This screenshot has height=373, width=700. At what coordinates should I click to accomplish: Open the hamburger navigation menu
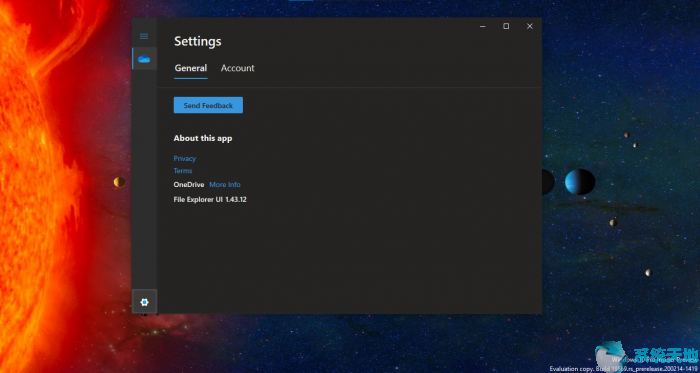[144, 36]
